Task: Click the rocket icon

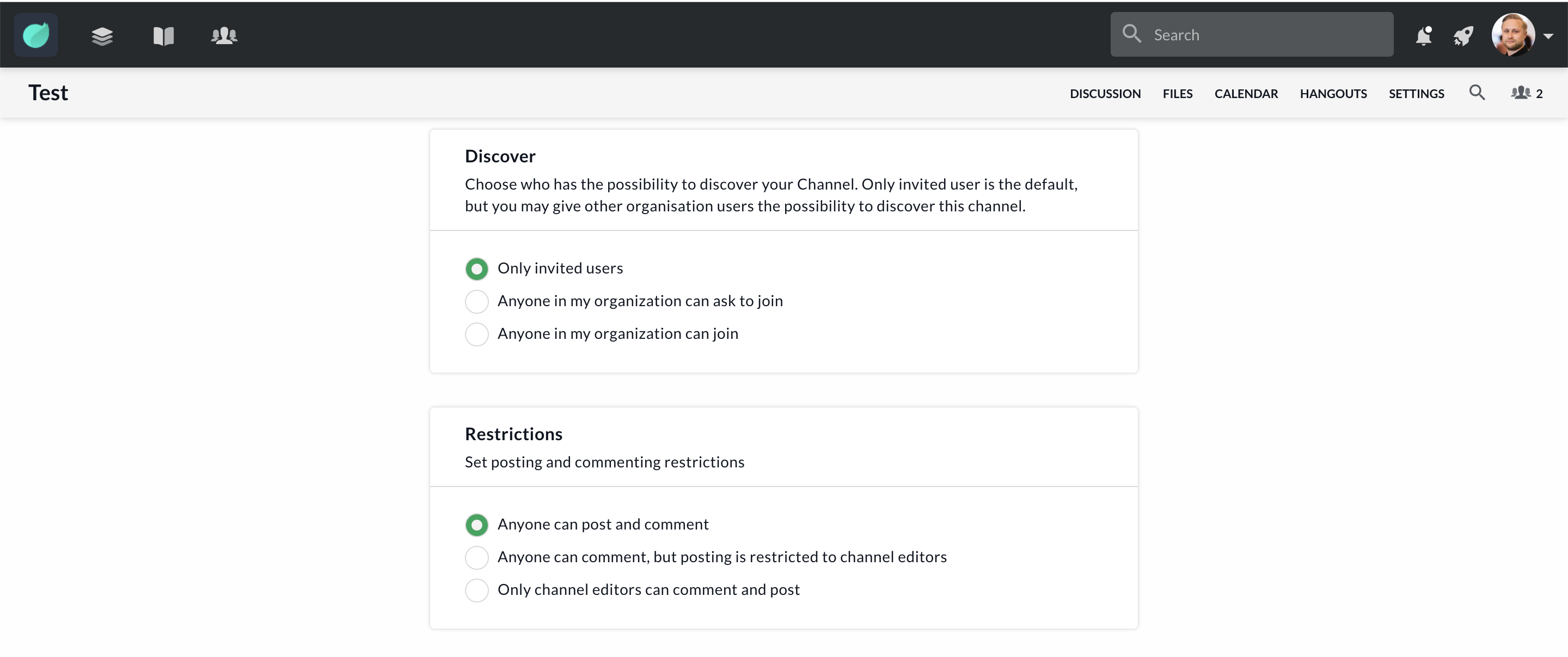Action: click(1463, 36)
